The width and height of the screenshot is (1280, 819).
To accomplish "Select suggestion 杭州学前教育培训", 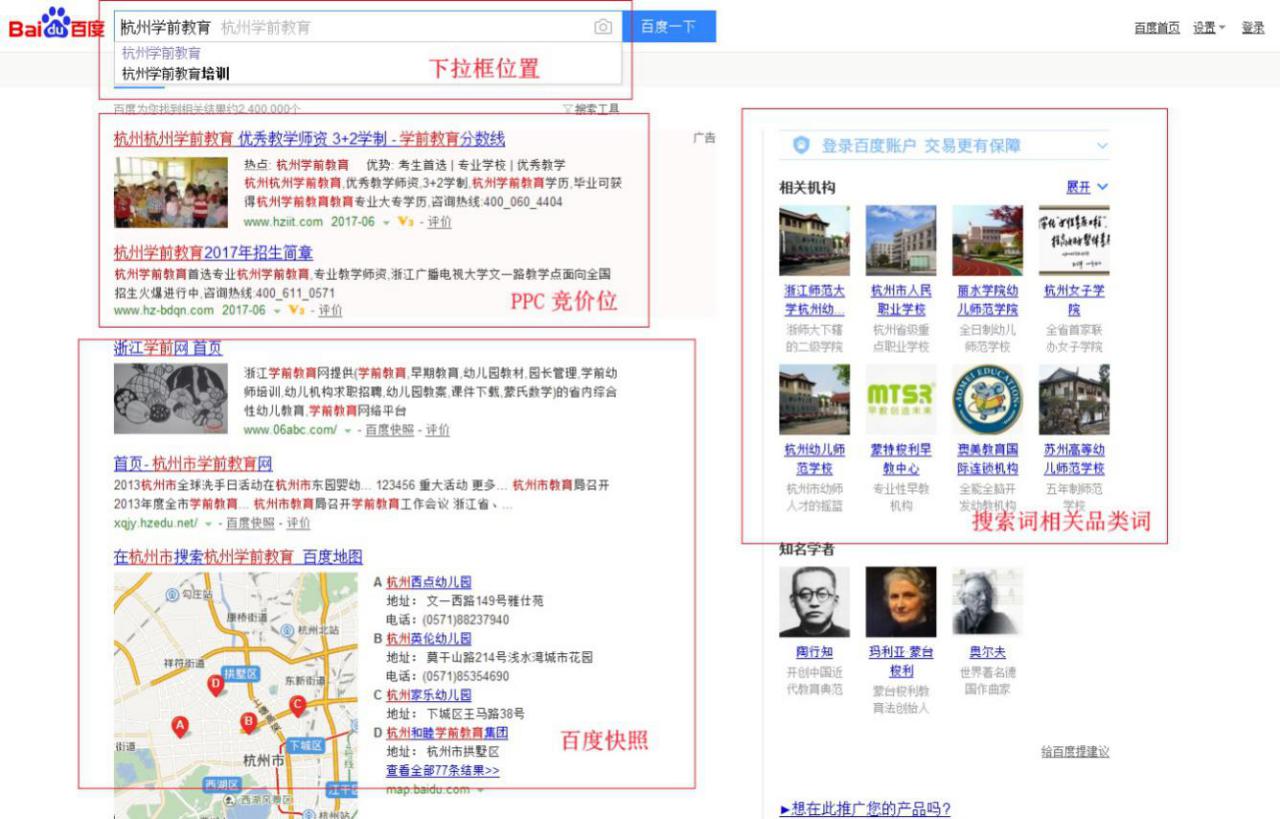I will [x=176, y=73].
